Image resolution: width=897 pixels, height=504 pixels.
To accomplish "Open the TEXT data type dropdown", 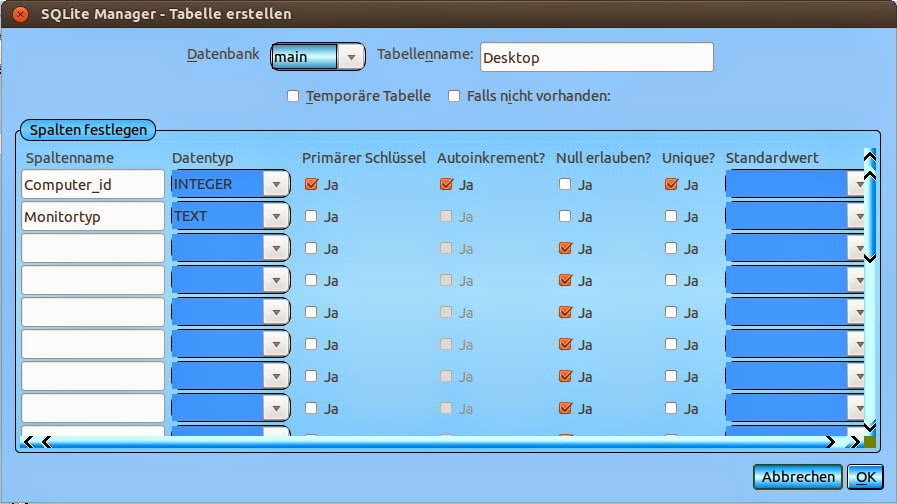I will pyautogui.click(x=231, y=216).
